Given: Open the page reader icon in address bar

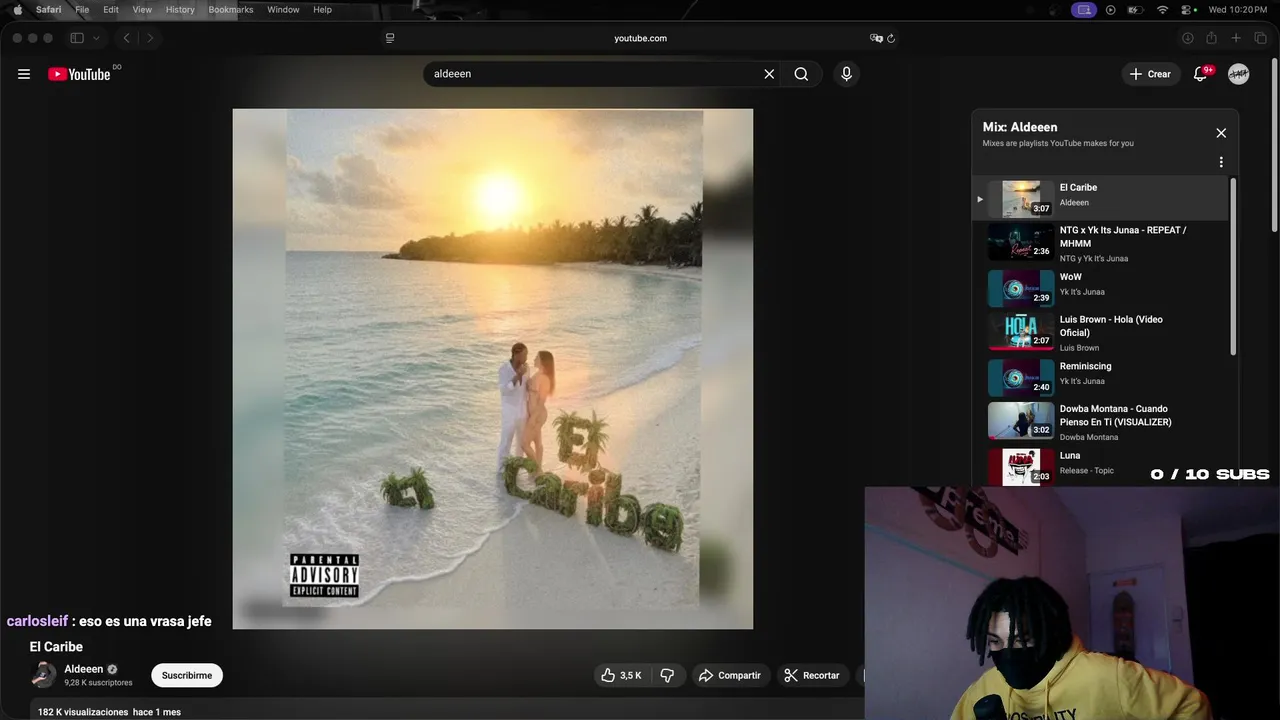Looking at the screenshot, I should pos(390,38).
